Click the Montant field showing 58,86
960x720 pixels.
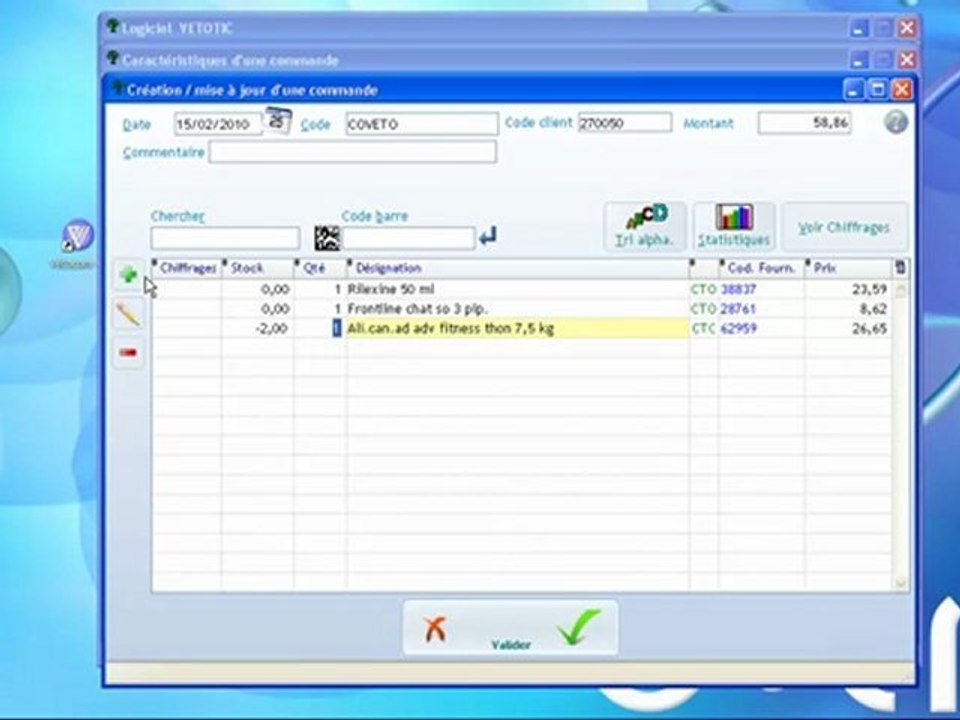804,123
